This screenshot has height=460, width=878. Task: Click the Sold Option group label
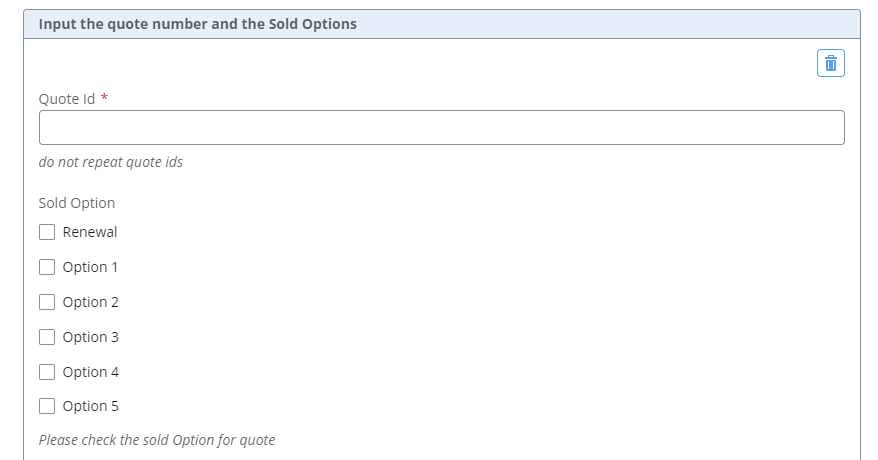click(x=77, y=203)
